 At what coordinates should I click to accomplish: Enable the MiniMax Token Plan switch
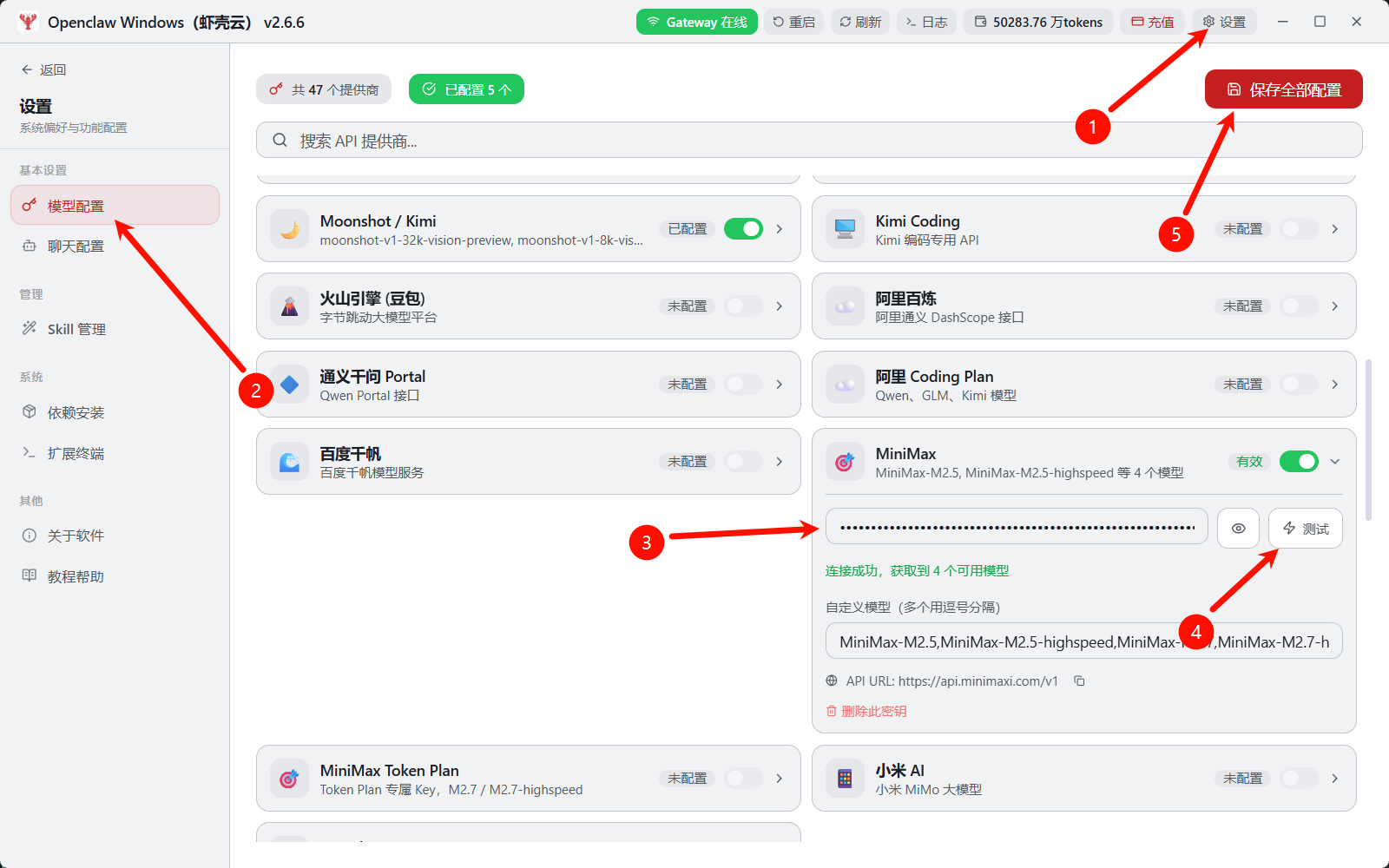[x=743, y=779]
